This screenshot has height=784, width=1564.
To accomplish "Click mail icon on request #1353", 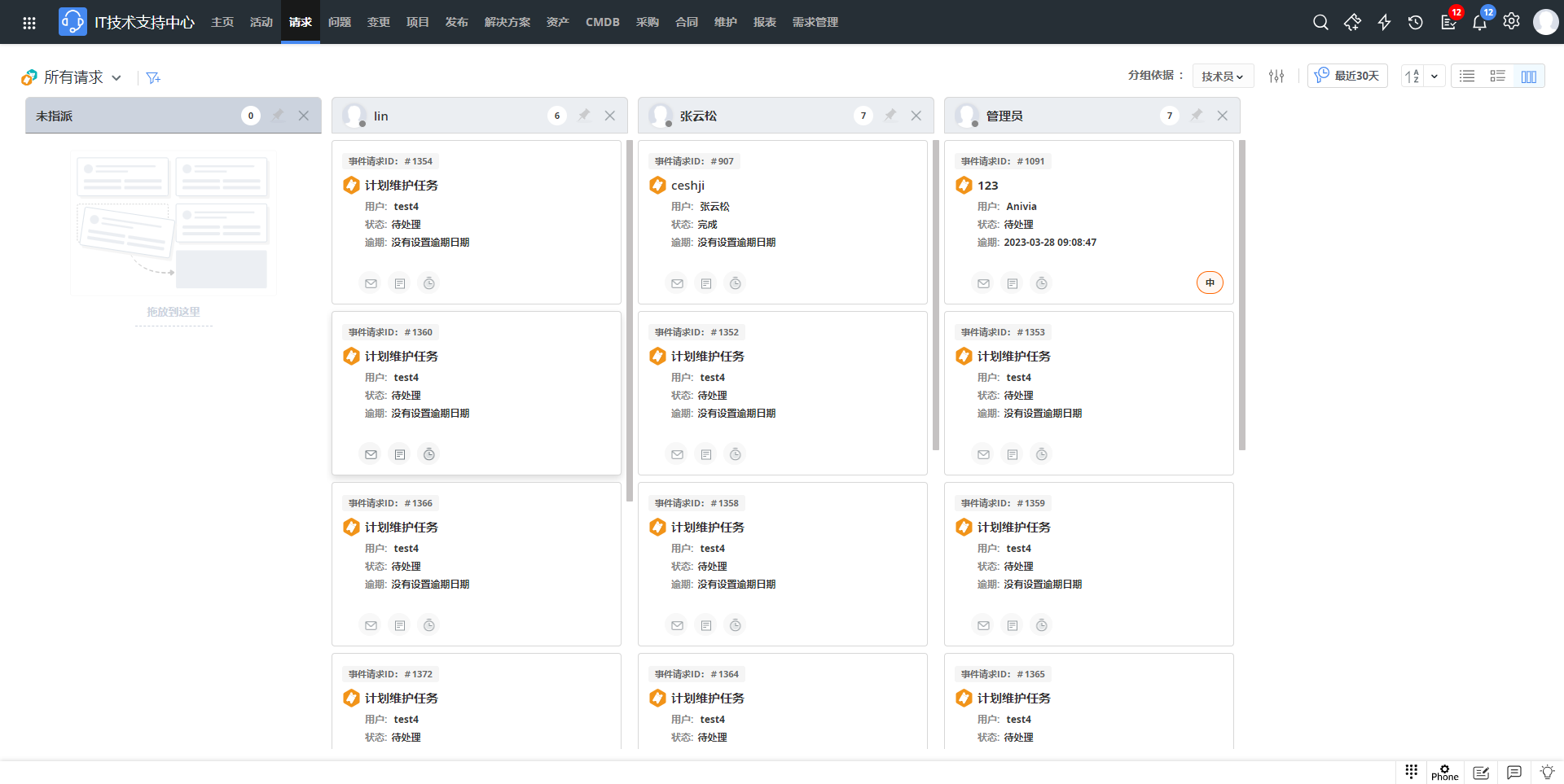I will click(983, 454).
